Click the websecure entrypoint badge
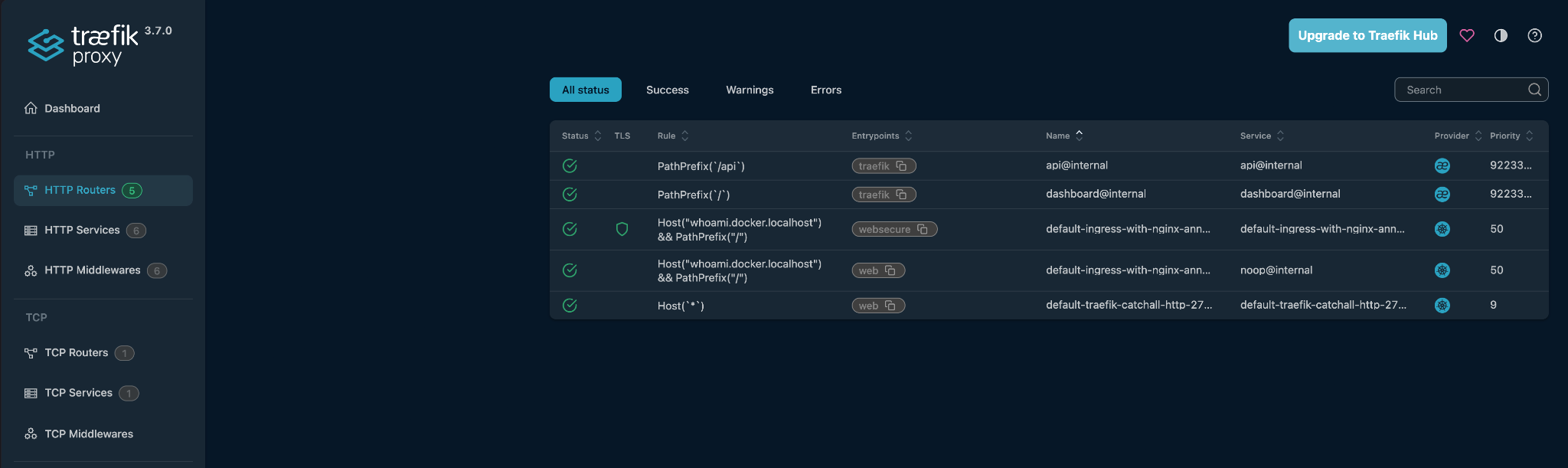The image size is (1568, 468). click(894, 229)
